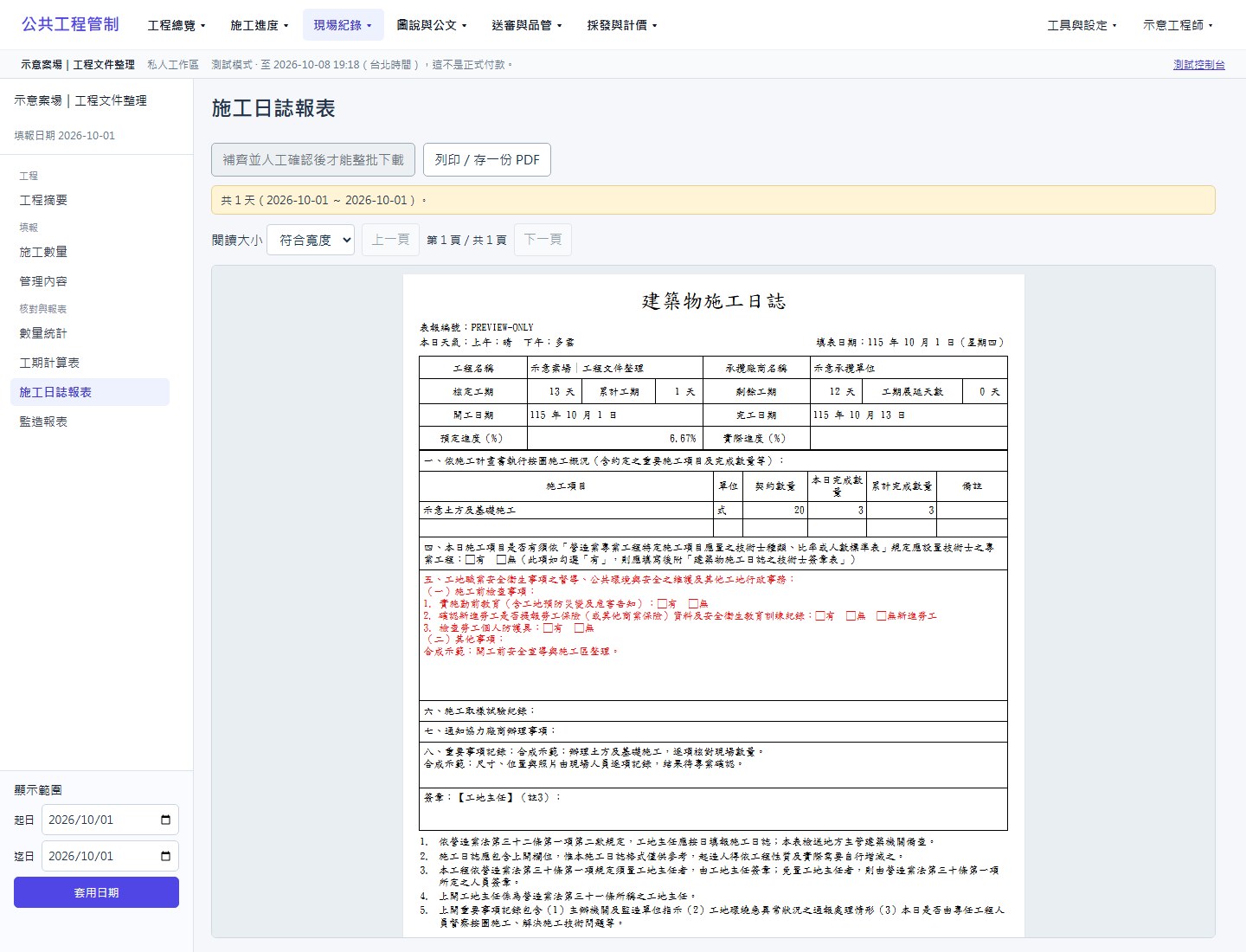1246x952 pixels.
Task: Click the 第 1 頁 / 共 1 頁 indicator
Action: [x=466, y=240]
